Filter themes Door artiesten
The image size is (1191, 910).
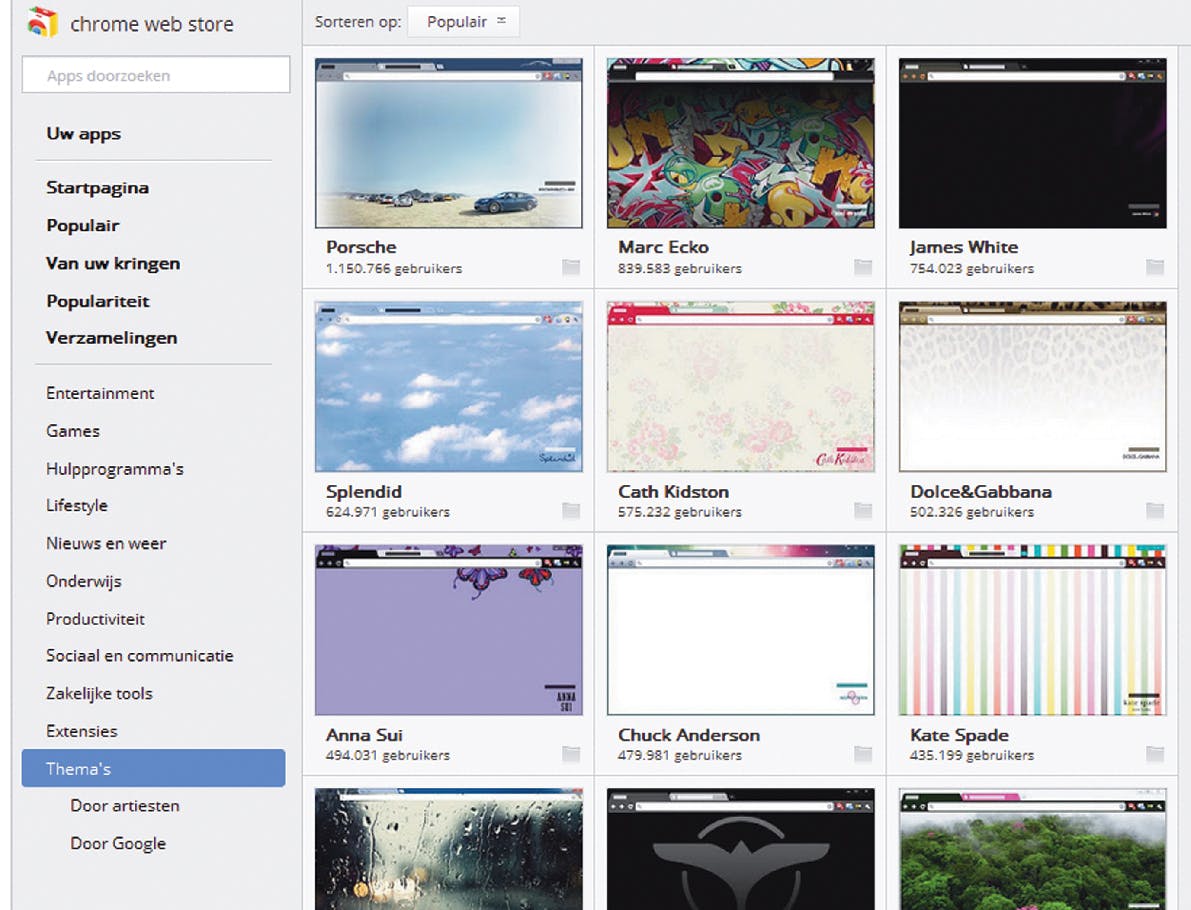coord(125,806)
